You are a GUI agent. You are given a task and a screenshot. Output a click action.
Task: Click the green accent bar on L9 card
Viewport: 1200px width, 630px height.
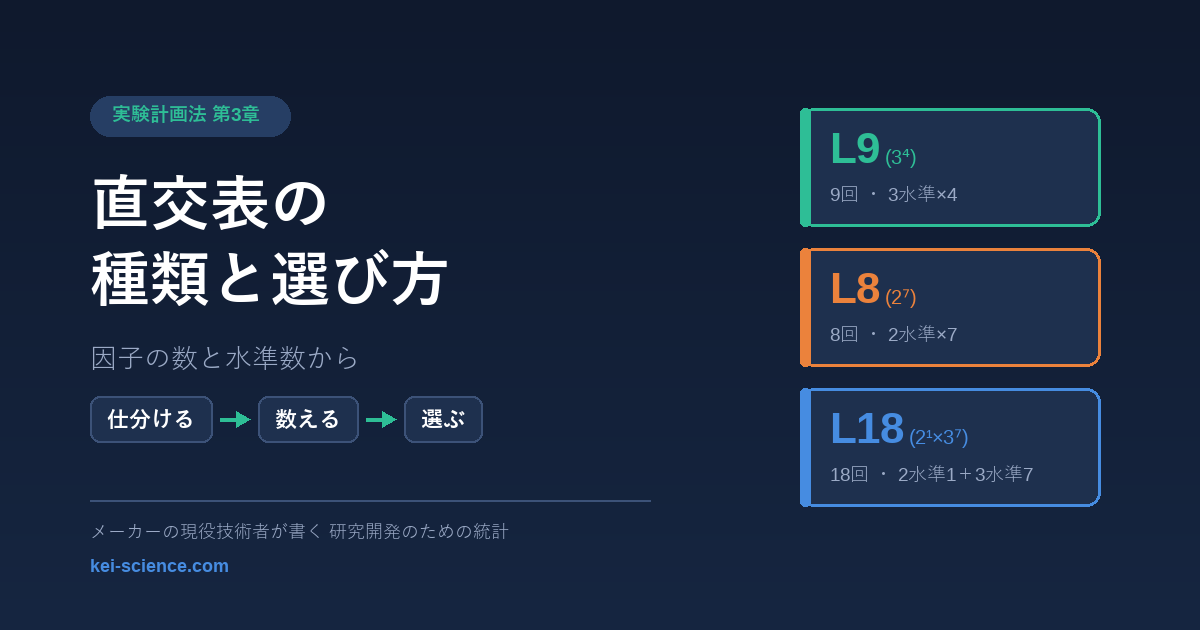(x=805, y=167)
